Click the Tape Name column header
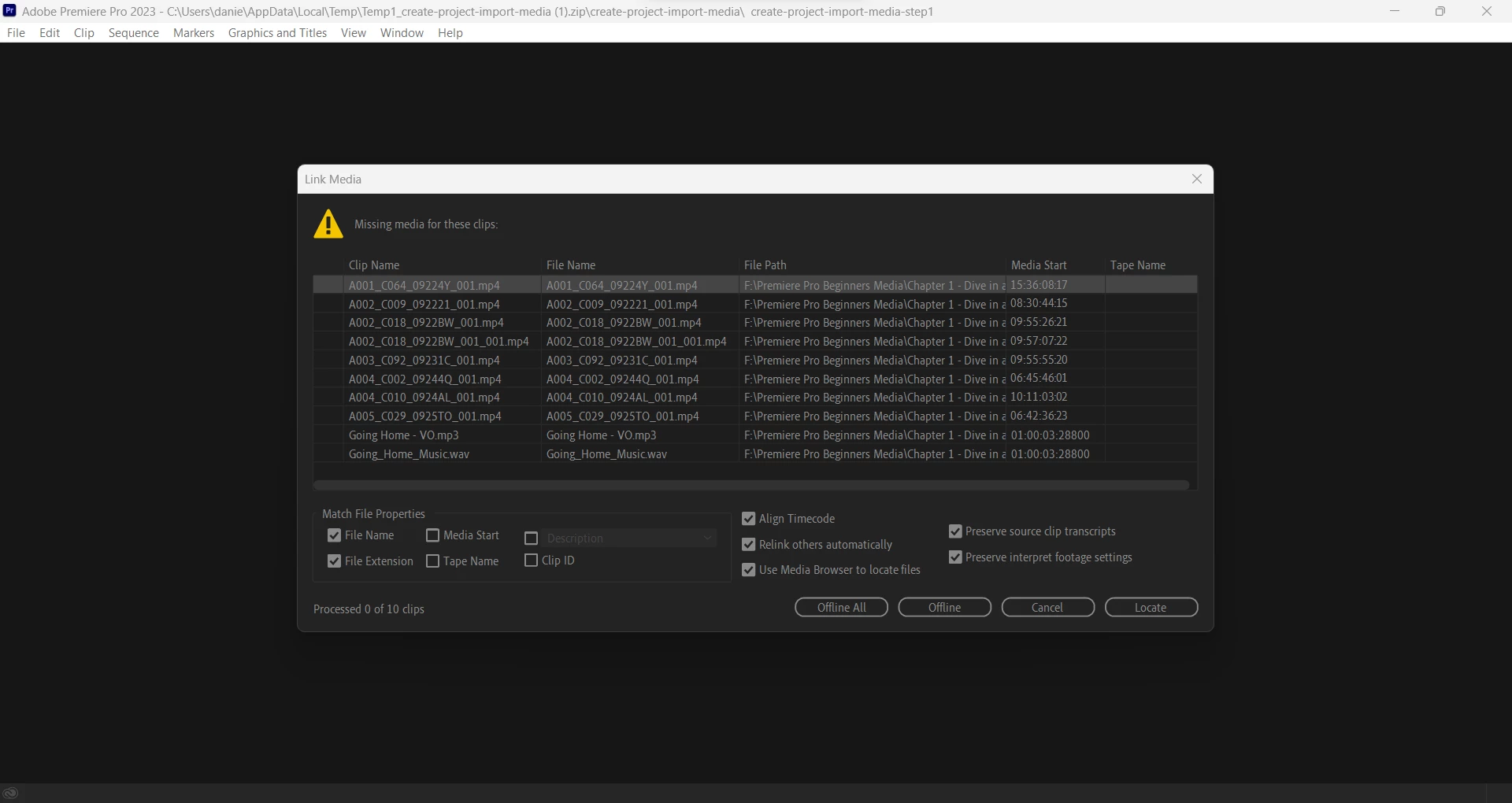1512x803 pixels. click(x=1138, y=265)
